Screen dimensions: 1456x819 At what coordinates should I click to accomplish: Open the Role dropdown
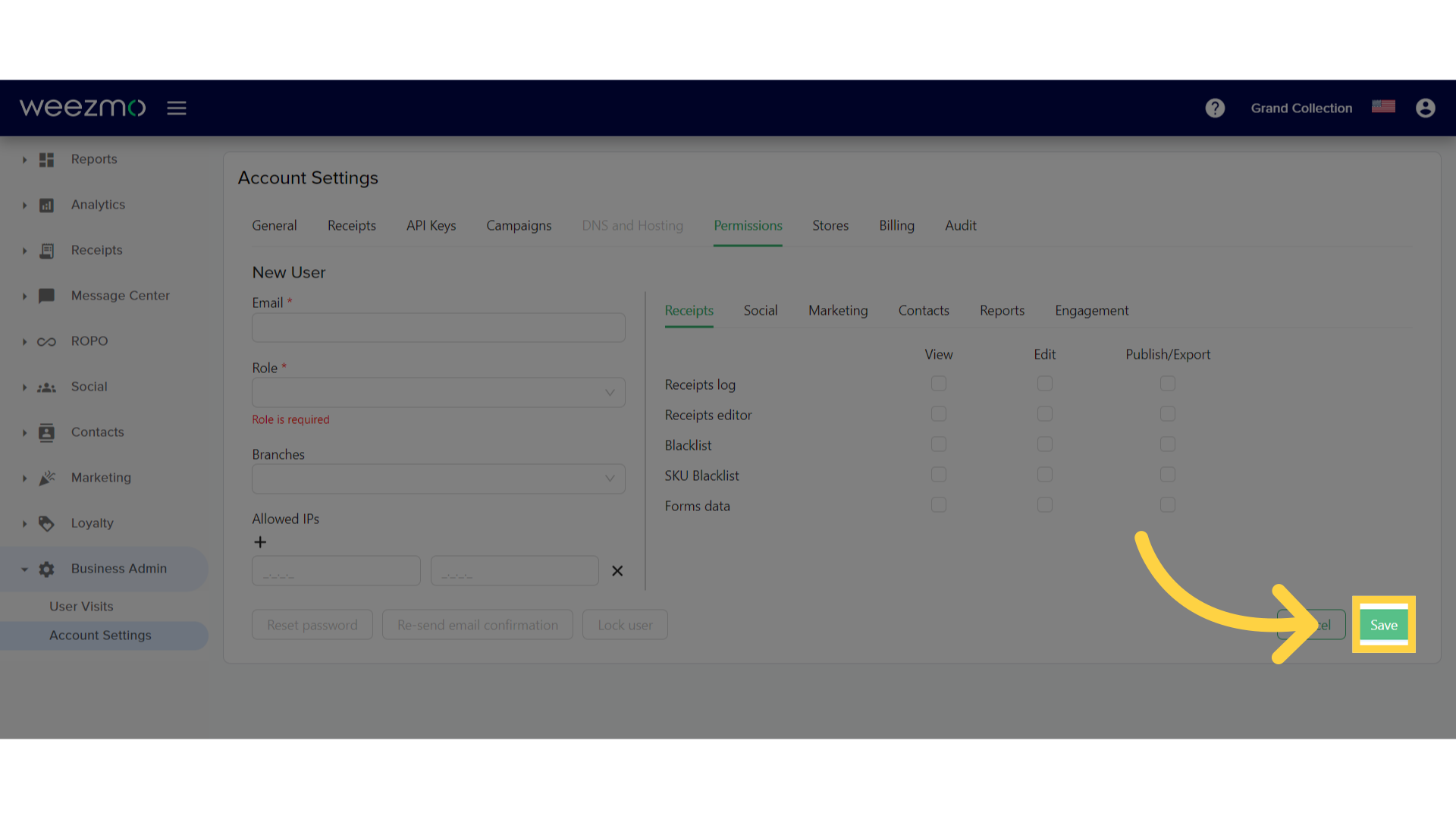pyautogui.click(x=438, y=393)
